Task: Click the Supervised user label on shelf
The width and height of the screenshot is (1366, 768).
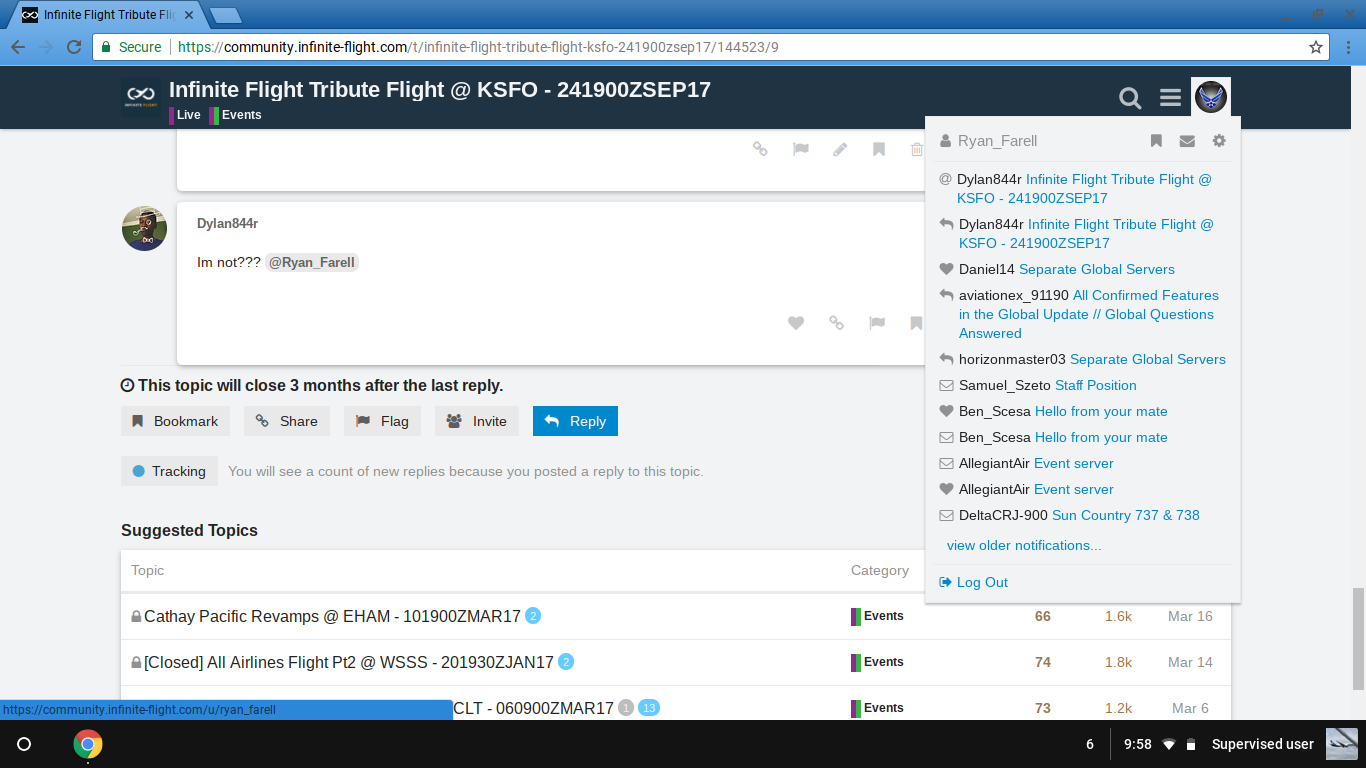Action: [x=1263, y=744]
